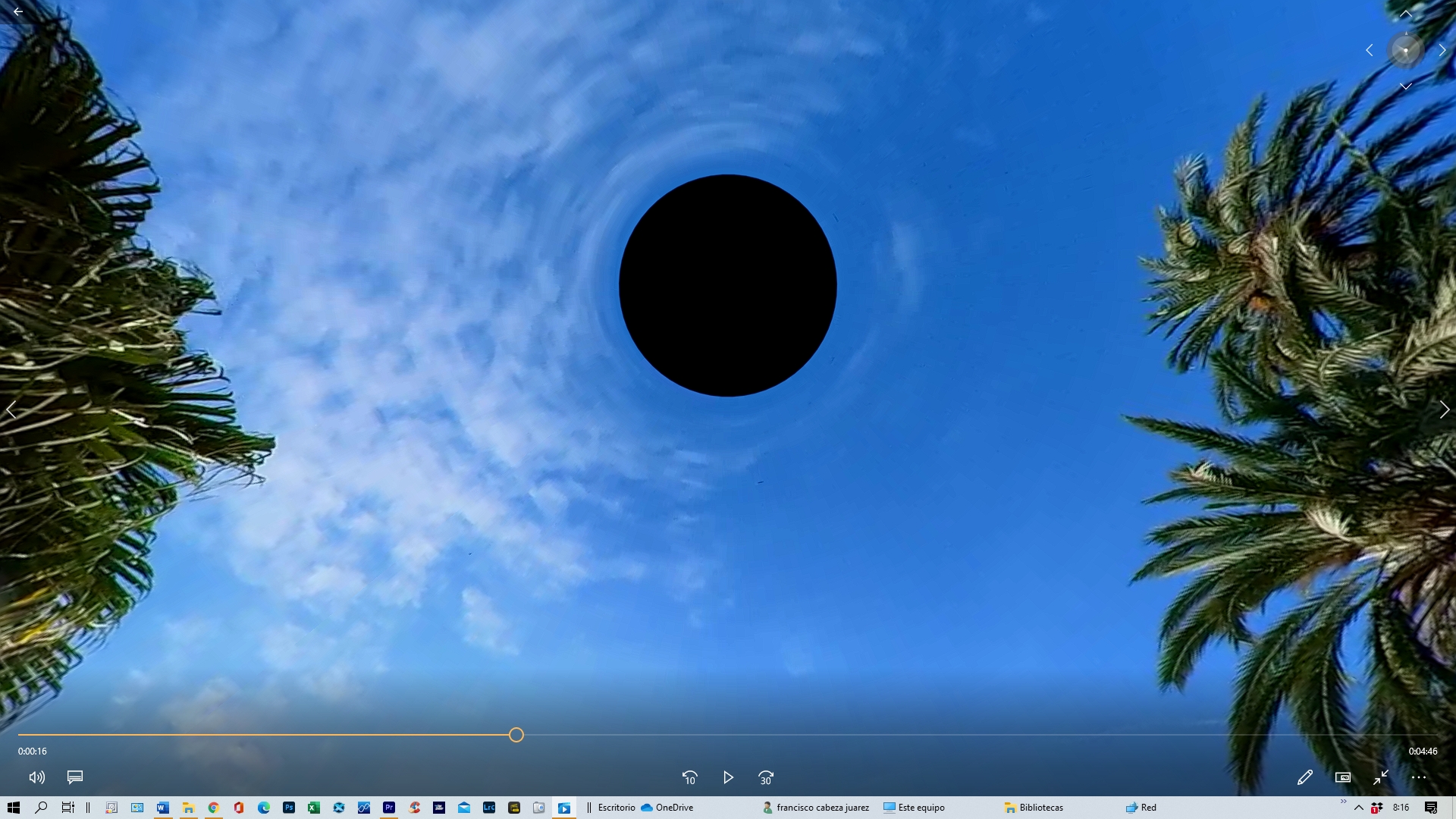Image resolution: width=1456 pixels, height=819 pixels.
Task: Click the seek bar position handle
Action: point(516,735)
